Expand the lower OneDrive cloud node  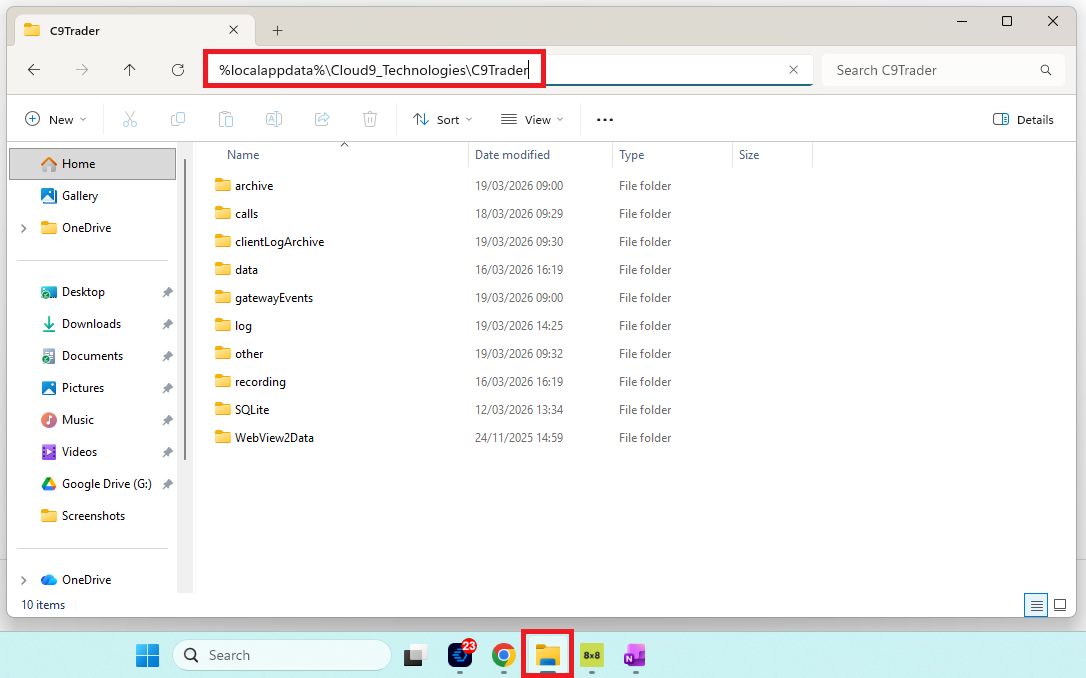pyautogui.click(x=24, y=580)
